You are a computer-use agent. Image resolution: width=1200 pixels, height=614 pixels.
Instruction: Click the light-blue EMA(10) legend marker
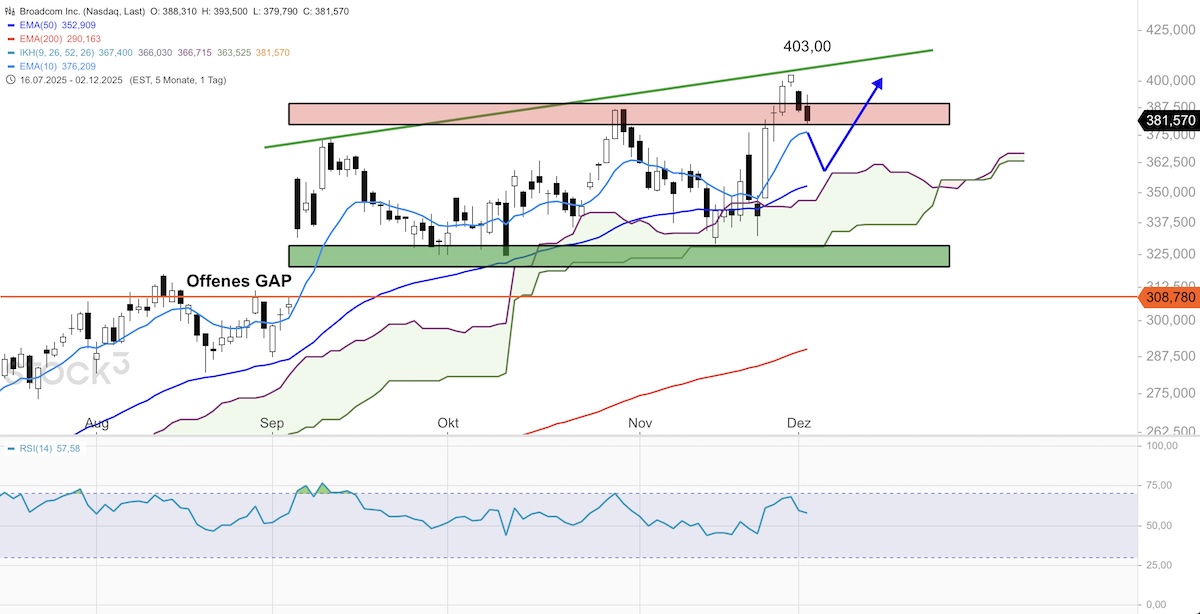click(x=10, y=66)
